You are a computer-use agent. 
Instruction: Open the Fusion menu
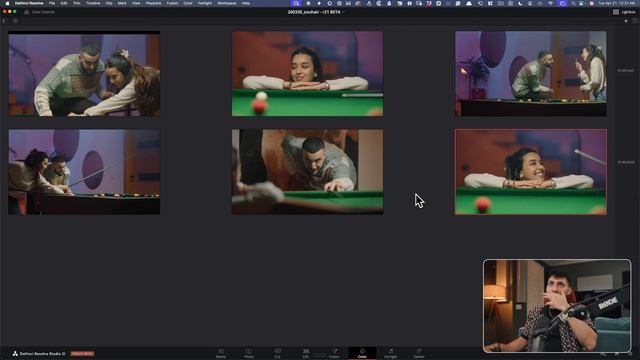(x=172, y=3)
